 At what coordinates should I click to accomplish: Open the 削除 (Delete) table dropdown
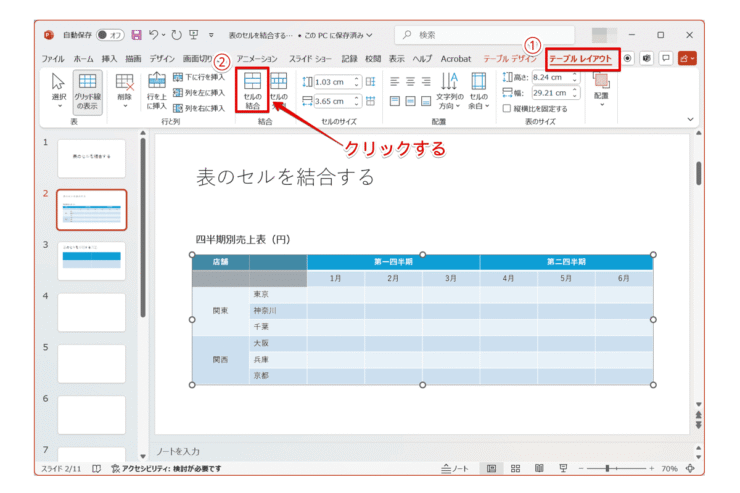(125, 91)
